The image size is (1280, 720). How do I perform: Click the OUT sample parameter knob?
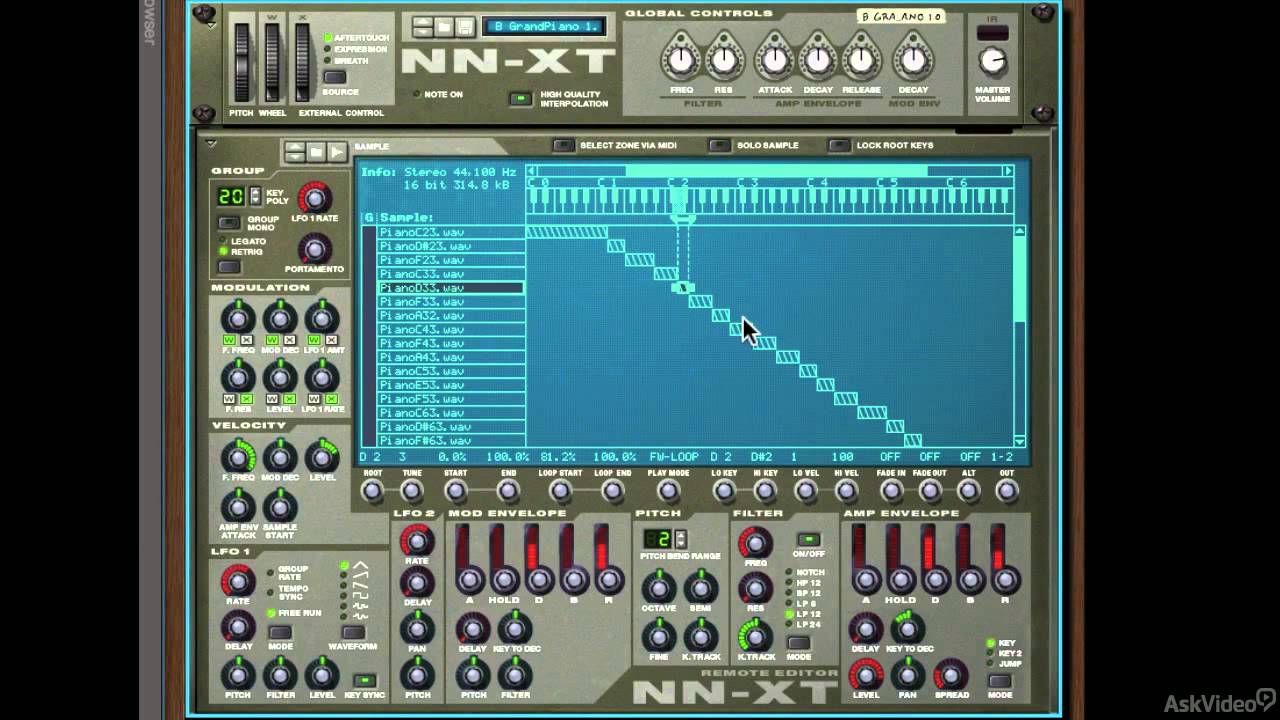[1006, 491]
